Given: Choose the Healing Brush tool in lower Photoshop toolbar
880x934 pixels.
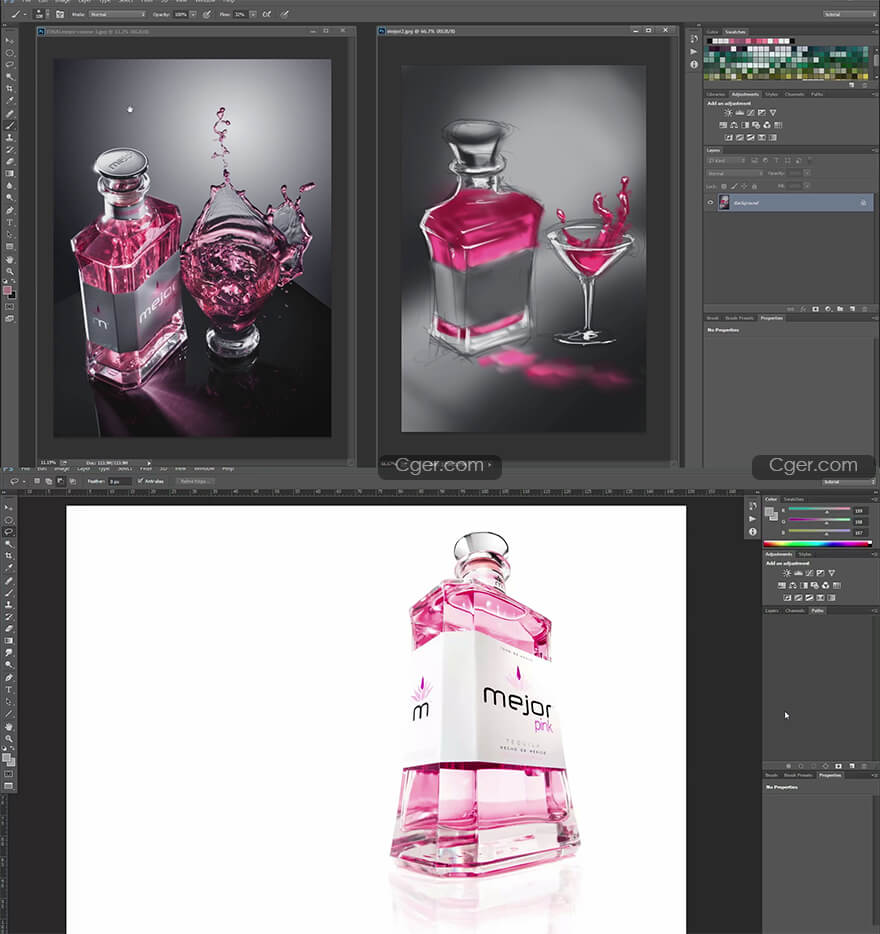Looking at the screenshot, I should [x=9, y=580].
